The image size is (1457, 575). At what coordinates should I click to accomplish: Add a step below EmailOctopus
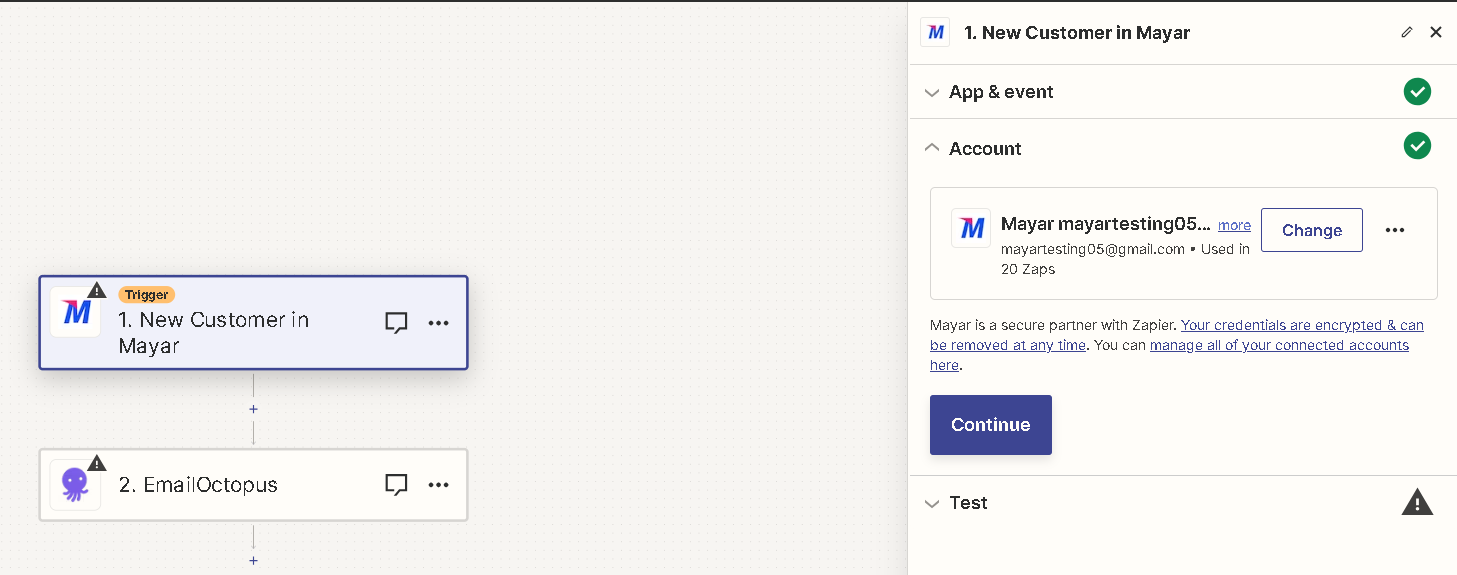253,560
